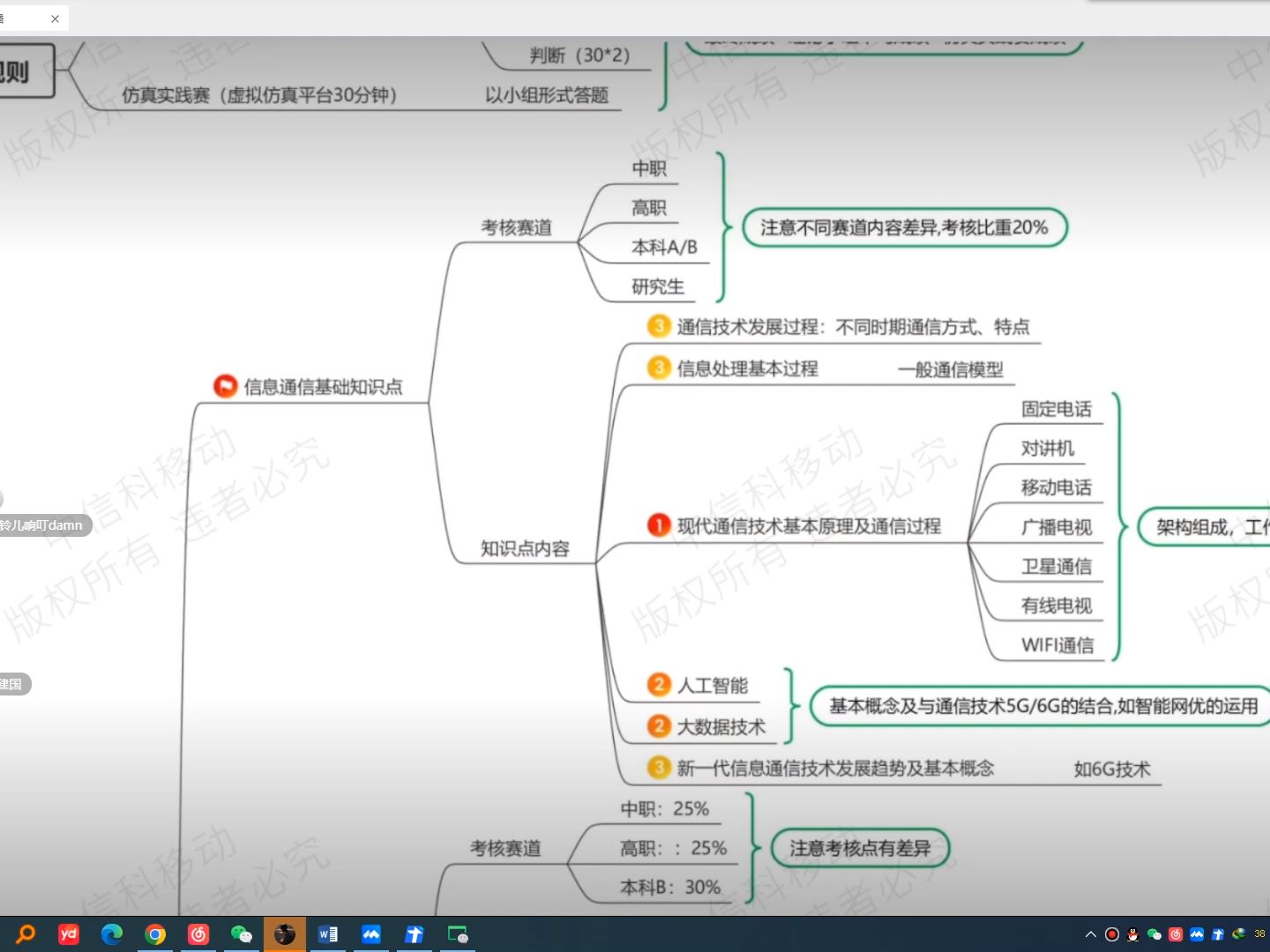Click the red recording indicator in tray
This screenshot has height=952, width=1270.
point(1112,934)
